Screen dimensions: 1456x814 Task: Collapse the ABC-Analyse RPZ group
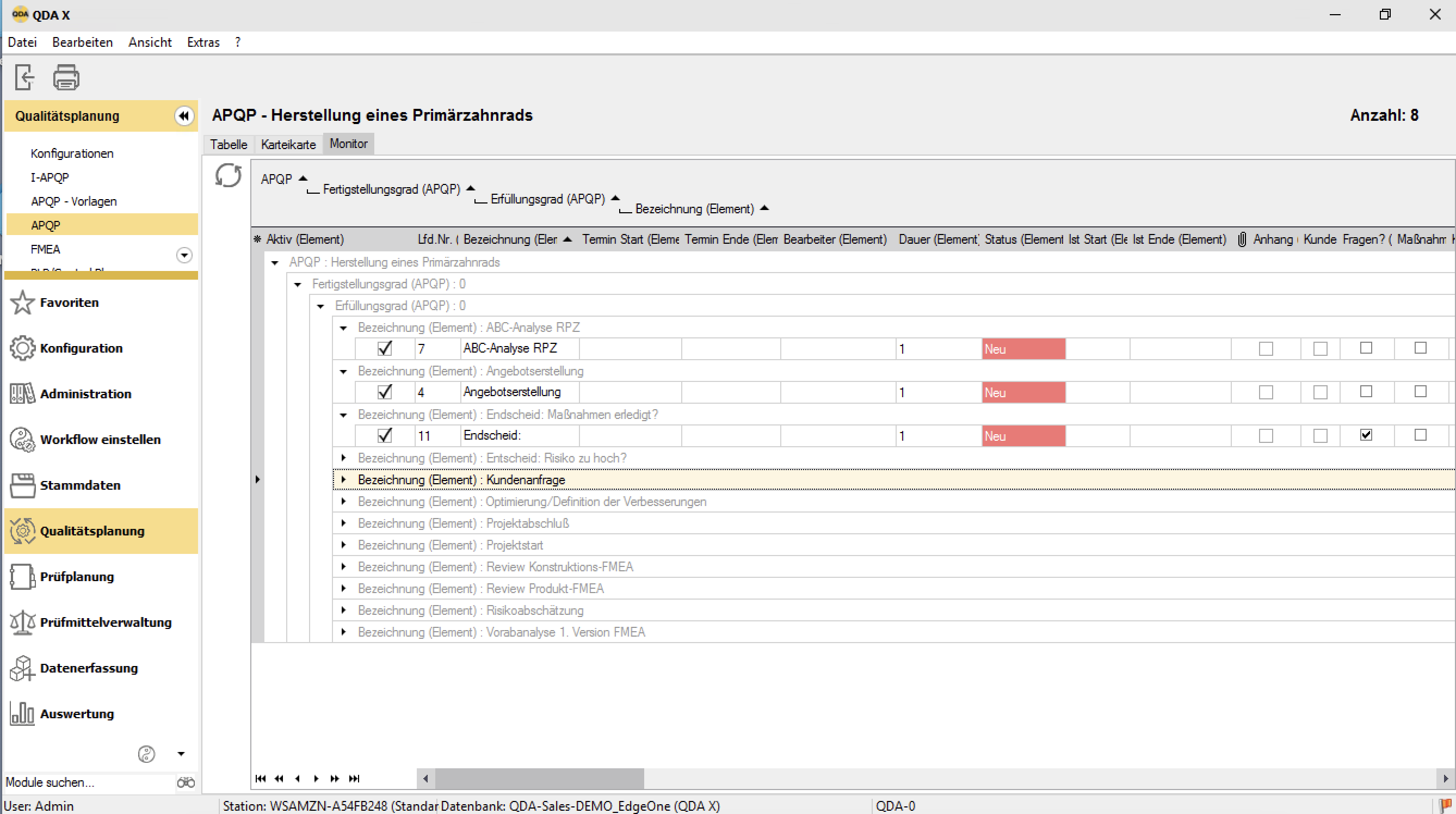[x=343, y=328]
